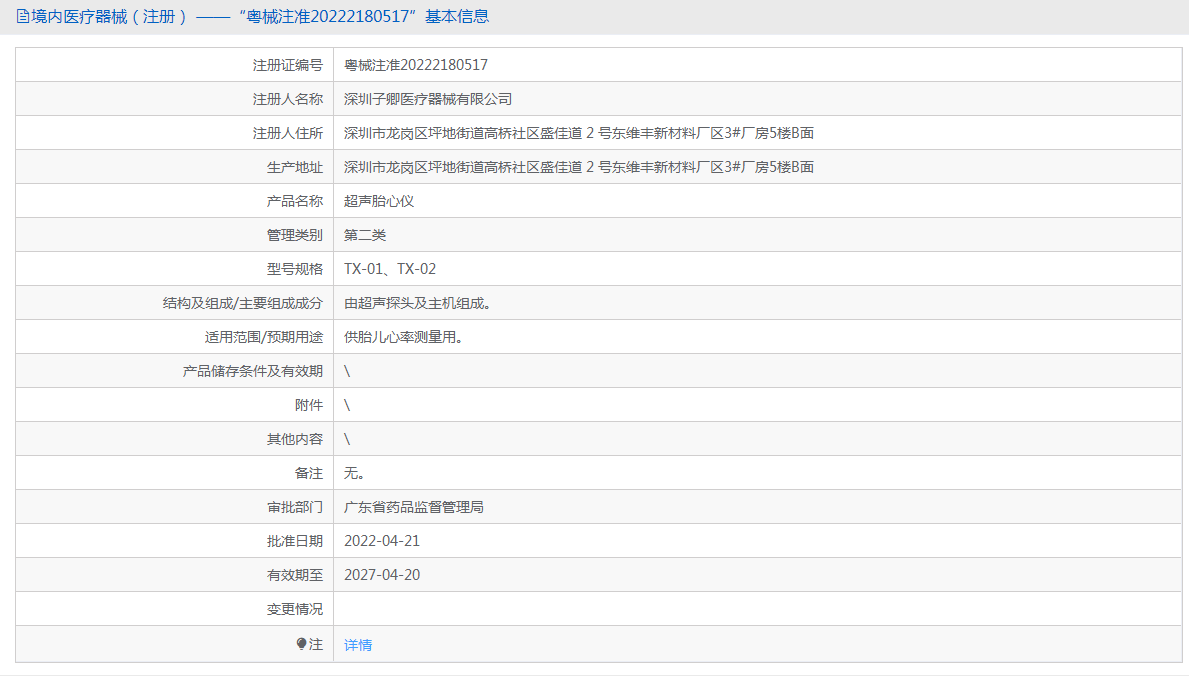Click the 备注 value 无。
The image size is (1189, 680).
click(x=354, y=473)
